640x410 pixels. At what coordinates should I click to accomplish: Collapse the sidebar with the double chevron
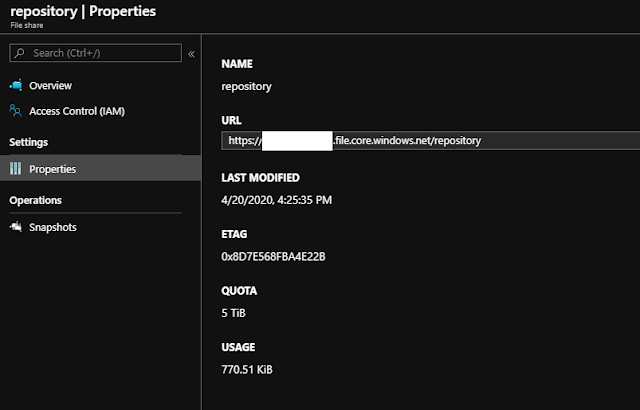(191, 53)
